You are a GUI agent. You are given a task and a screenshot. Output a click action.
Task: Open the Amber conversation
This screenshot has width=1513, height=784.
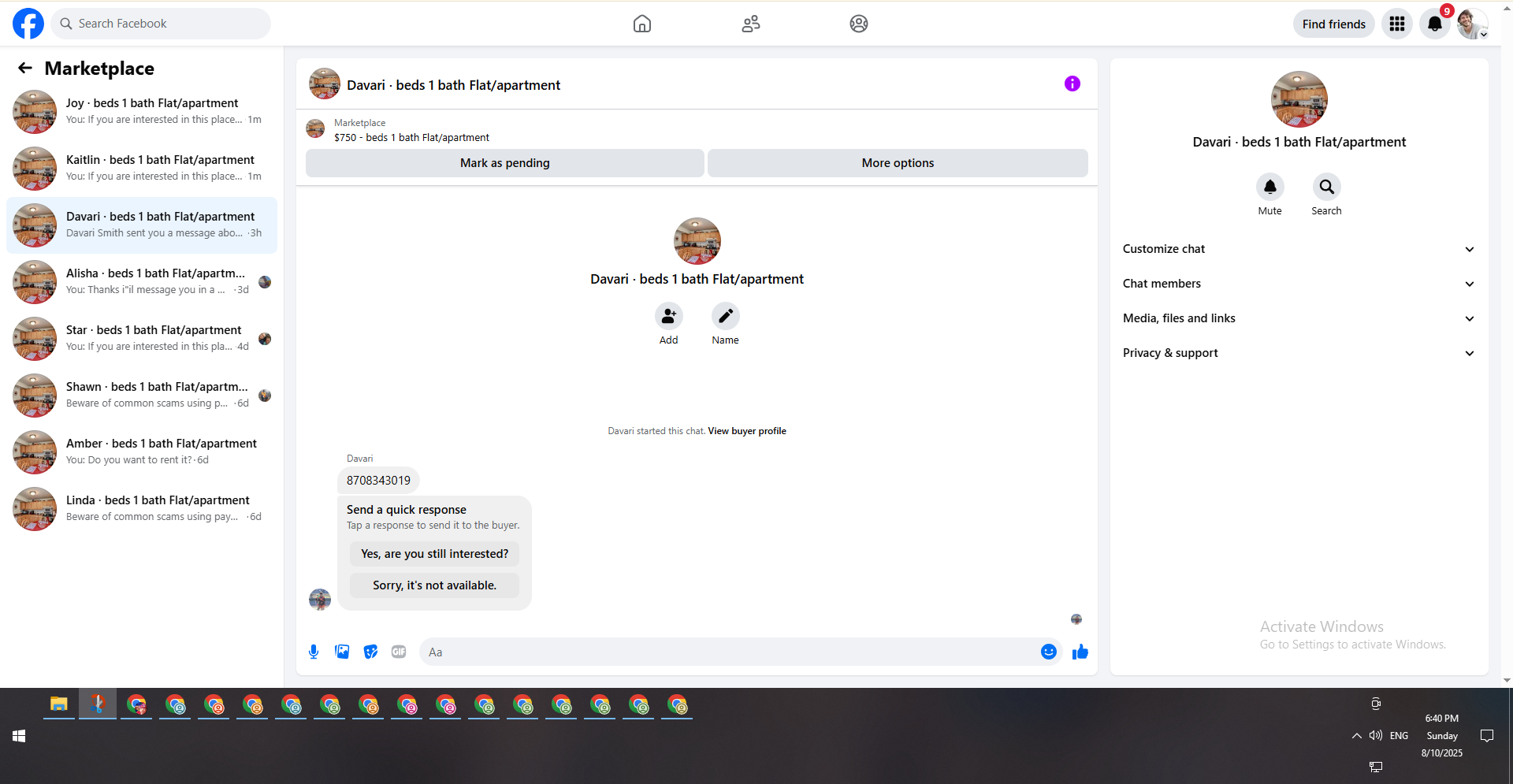point(142,452)
